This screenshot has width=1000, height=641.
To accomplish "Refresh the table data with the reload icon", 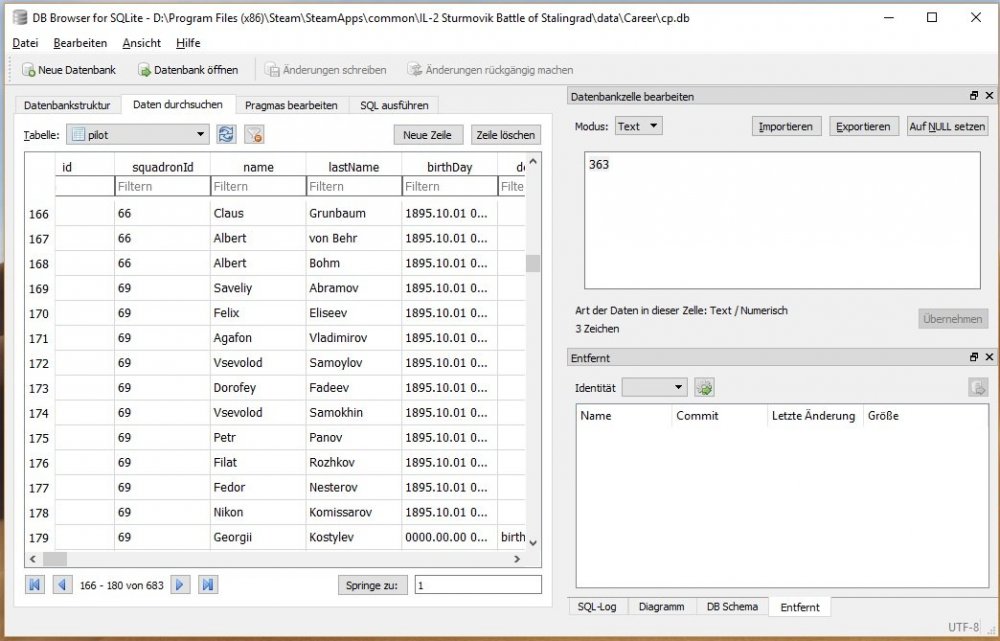I will click(x=227, y=135).
